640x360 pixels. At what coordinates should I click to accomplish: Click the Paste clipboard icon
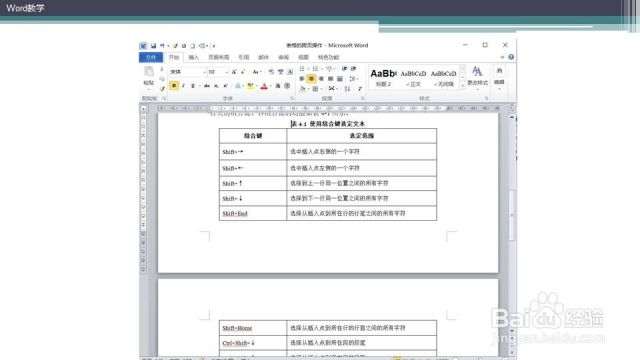tap(149, 71)
